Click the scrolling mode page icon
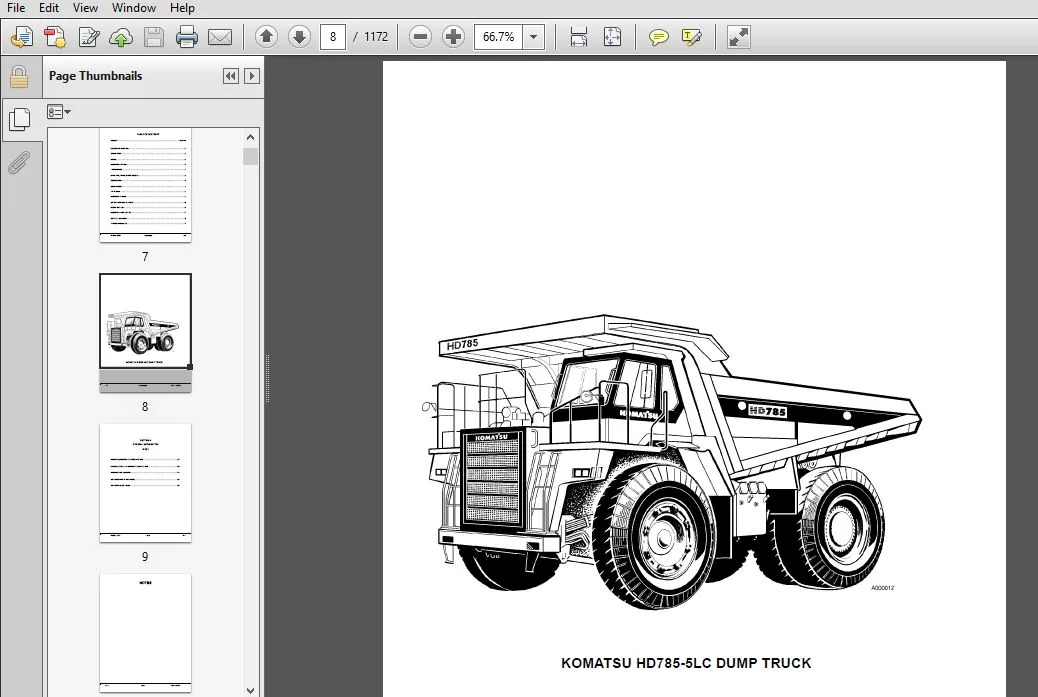This screenshot has width=1038, height=697. tap(579, 37)
